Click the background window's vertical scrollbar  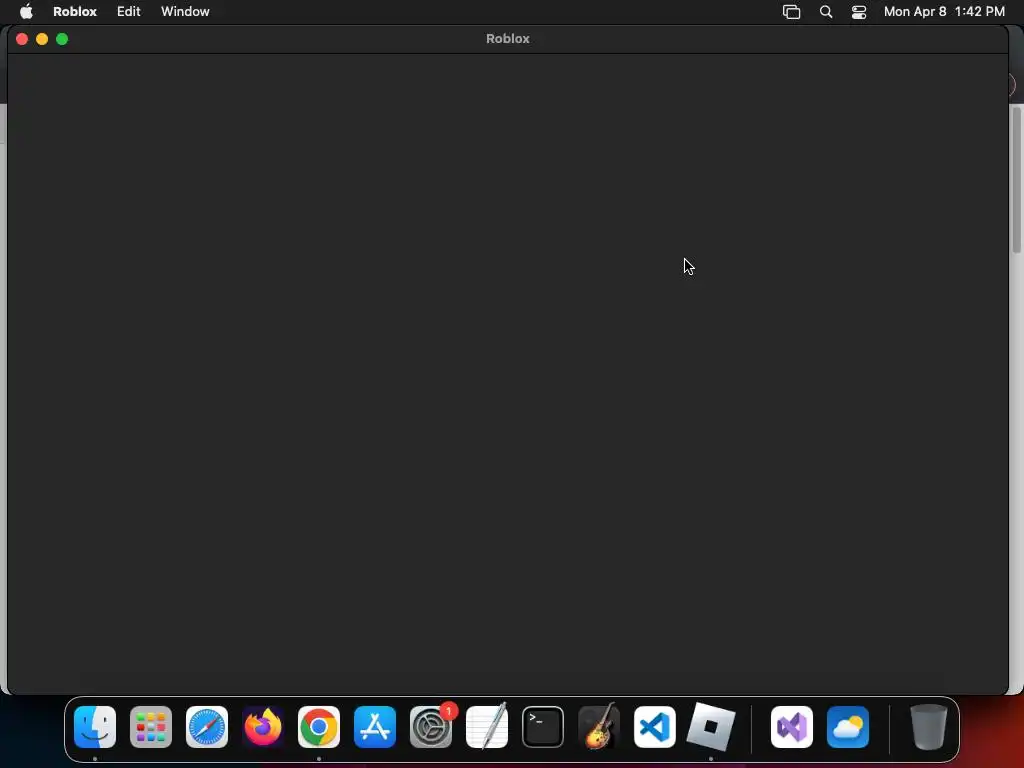(x=1017, y=180)
